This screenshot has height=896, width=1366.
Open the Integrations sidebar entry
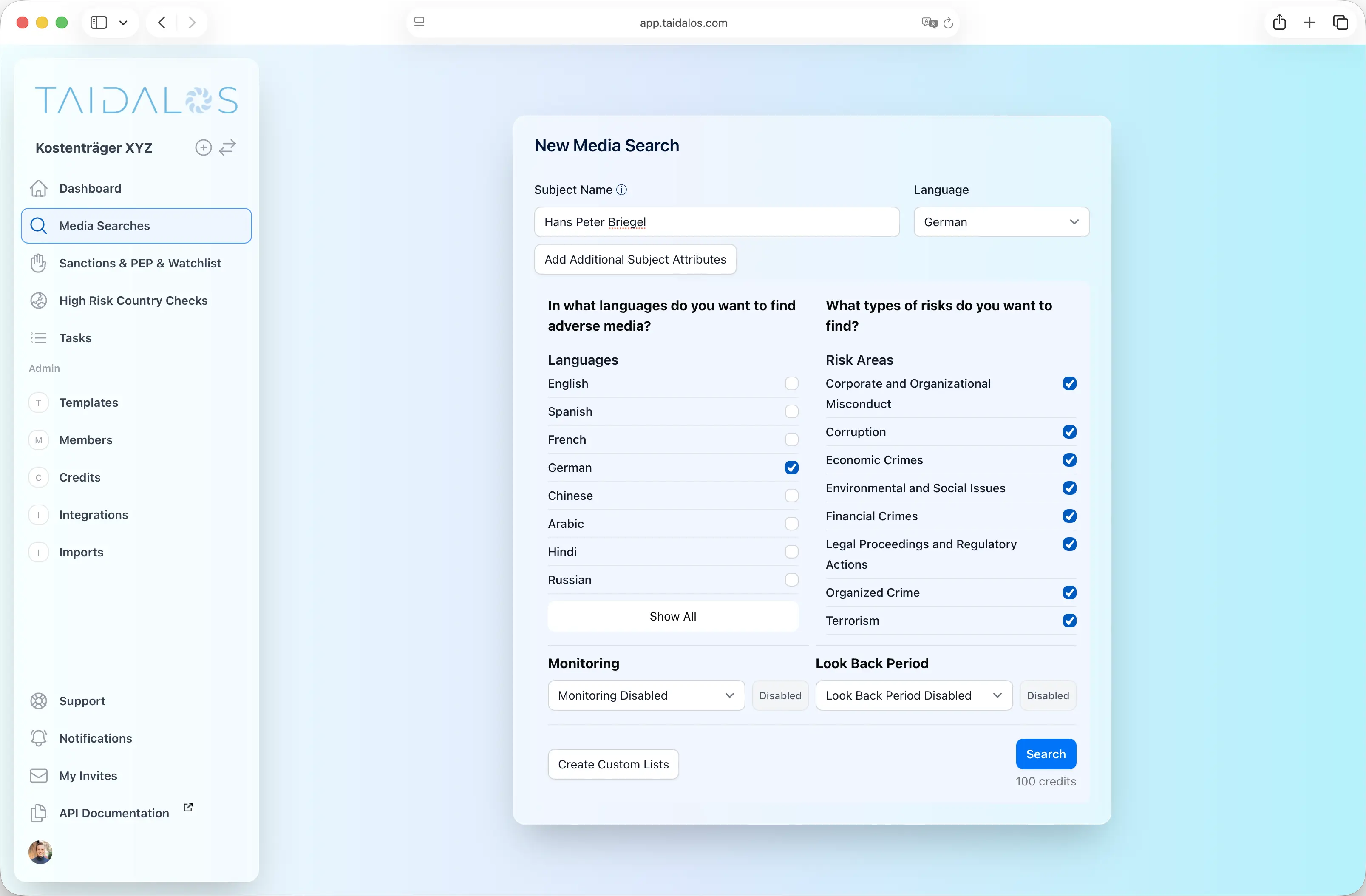point(94,515)
